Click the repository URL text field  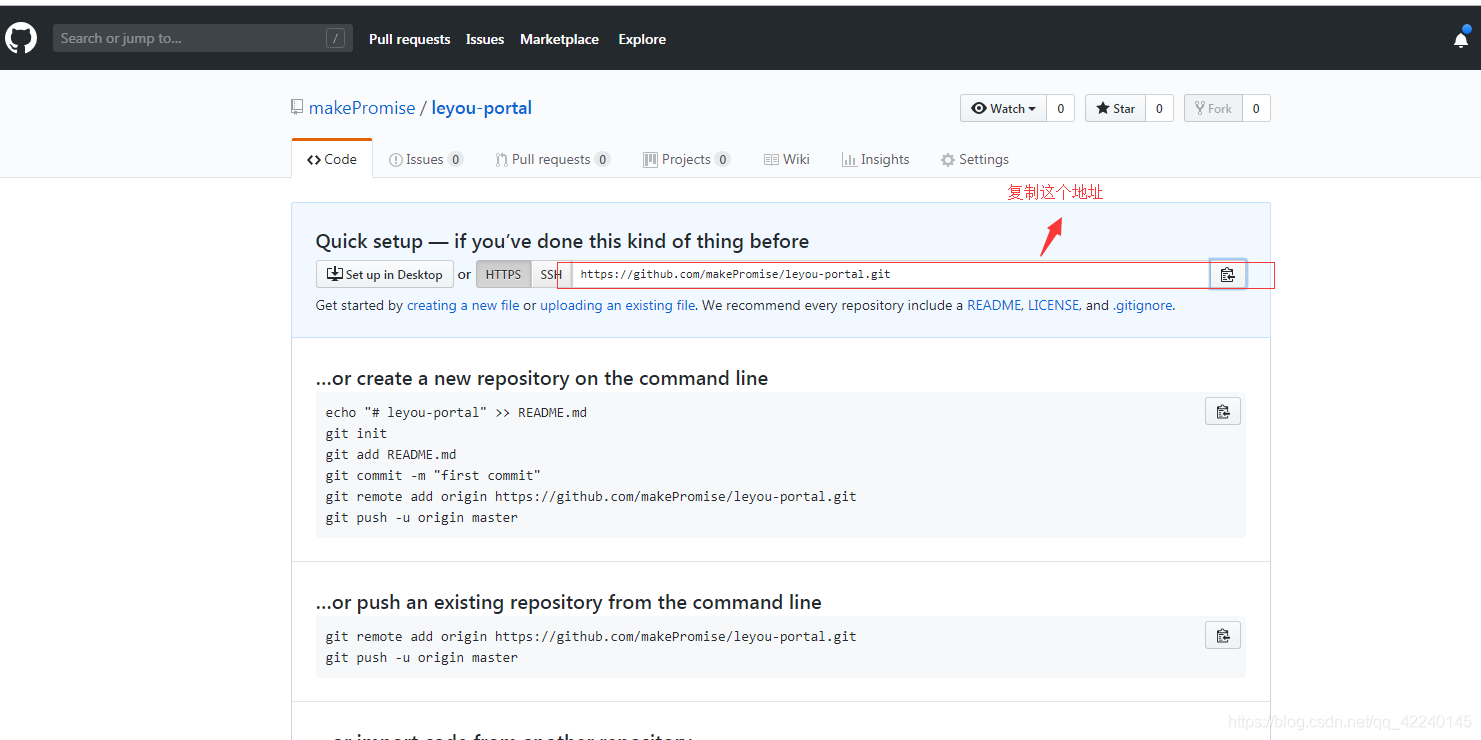click(890, 274)
